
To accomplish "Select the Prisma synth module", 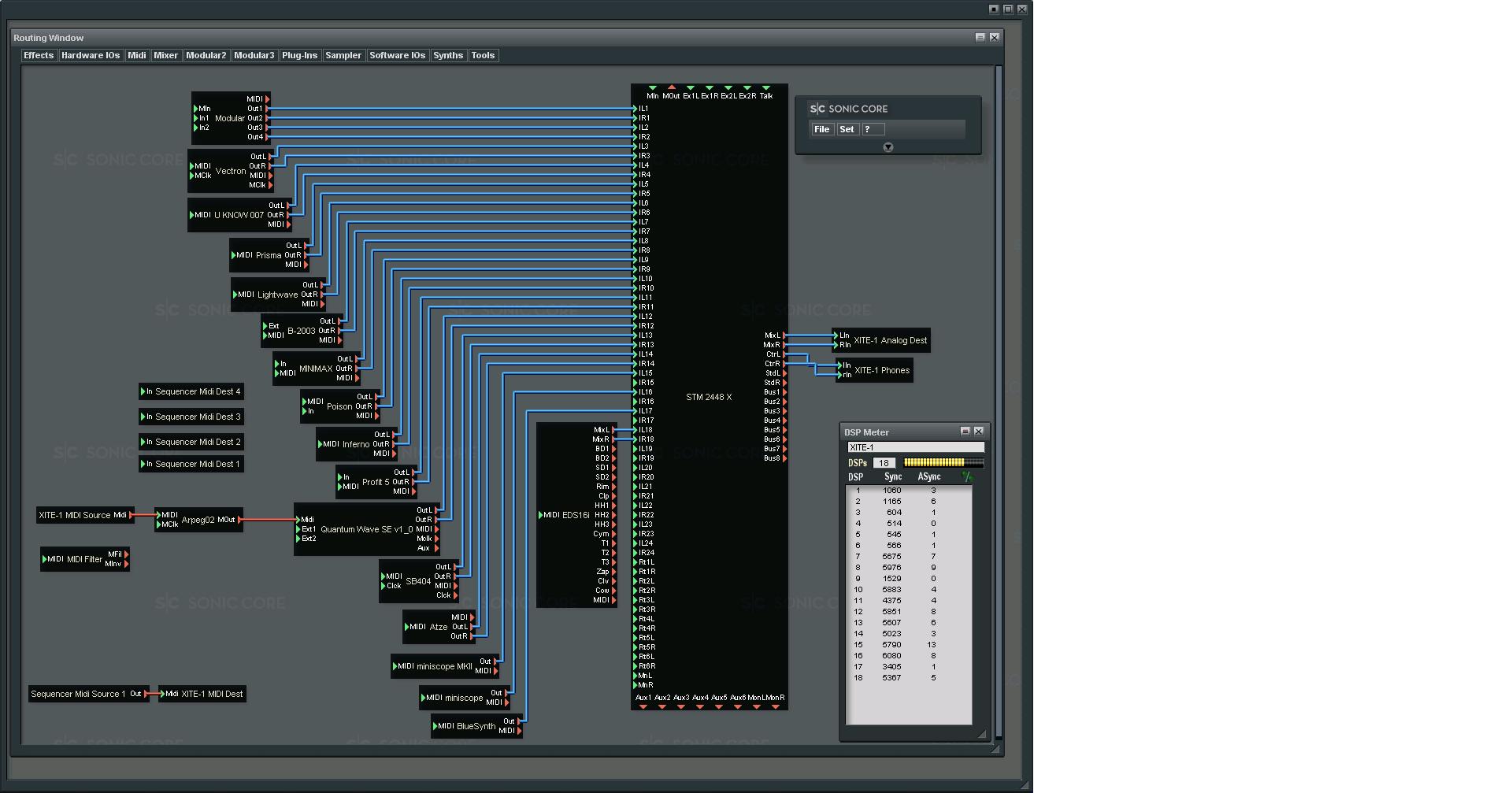I will [x=268, y=255].
